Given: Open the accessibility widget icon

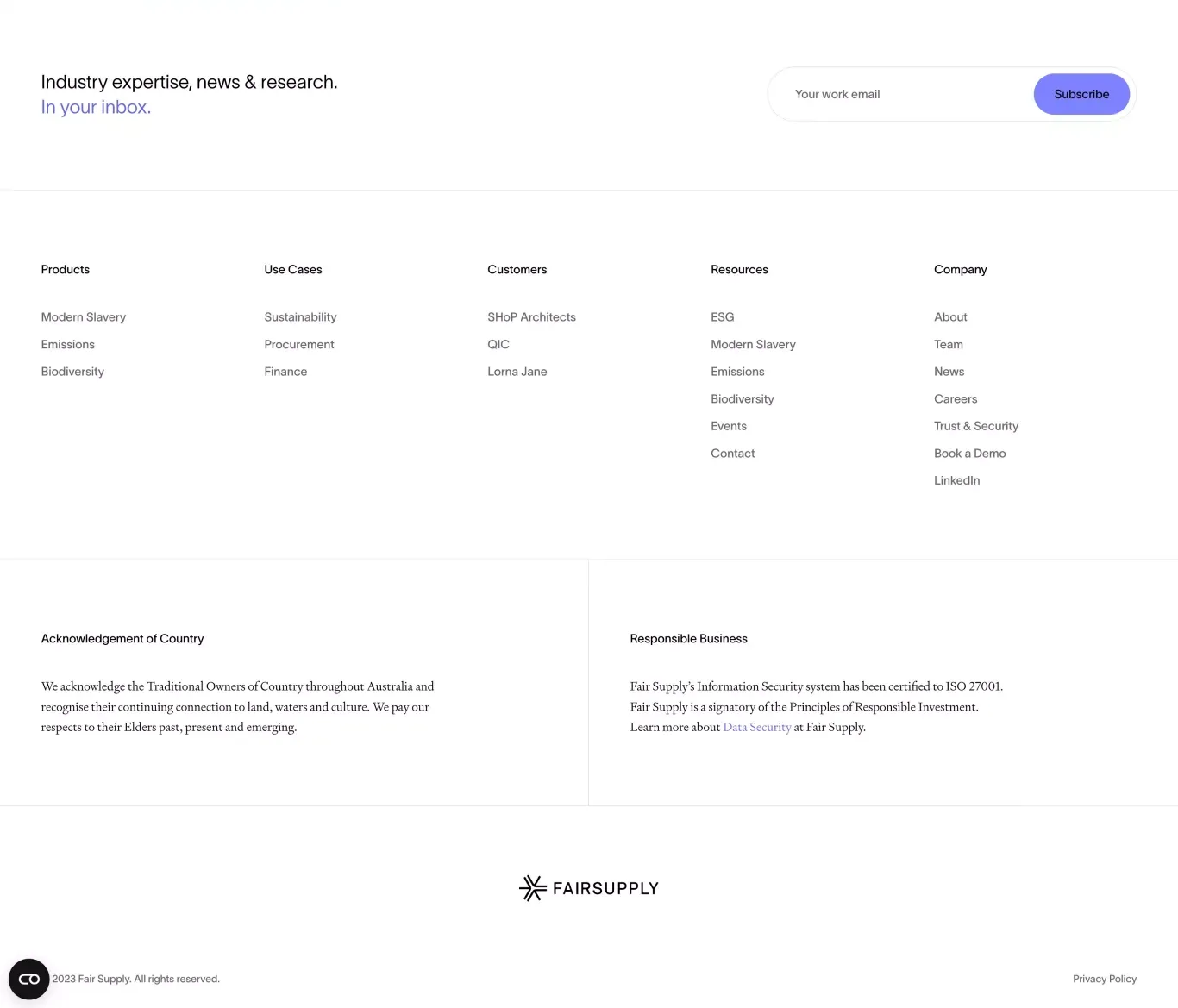Looking at the screenshot, I should tap(28, 979).
